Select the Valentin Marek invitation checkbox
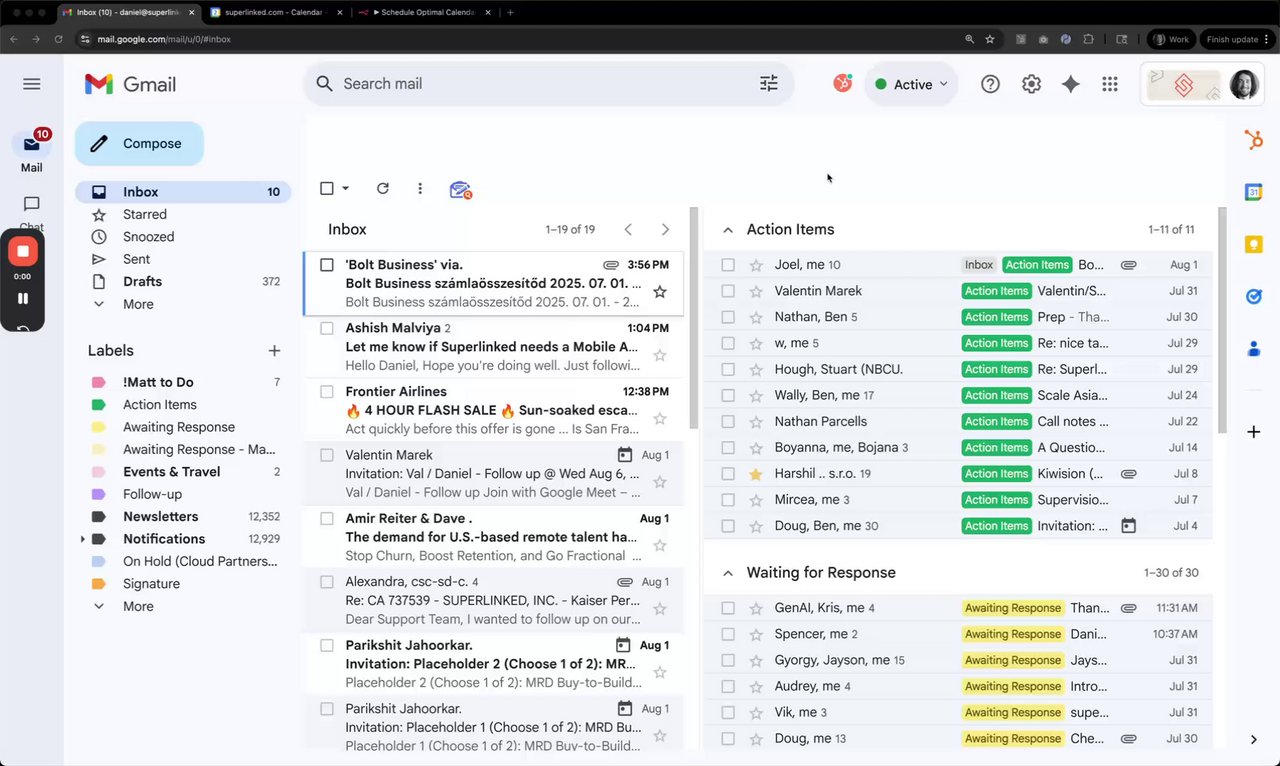Screen dimensions: 1280x766 327,455
